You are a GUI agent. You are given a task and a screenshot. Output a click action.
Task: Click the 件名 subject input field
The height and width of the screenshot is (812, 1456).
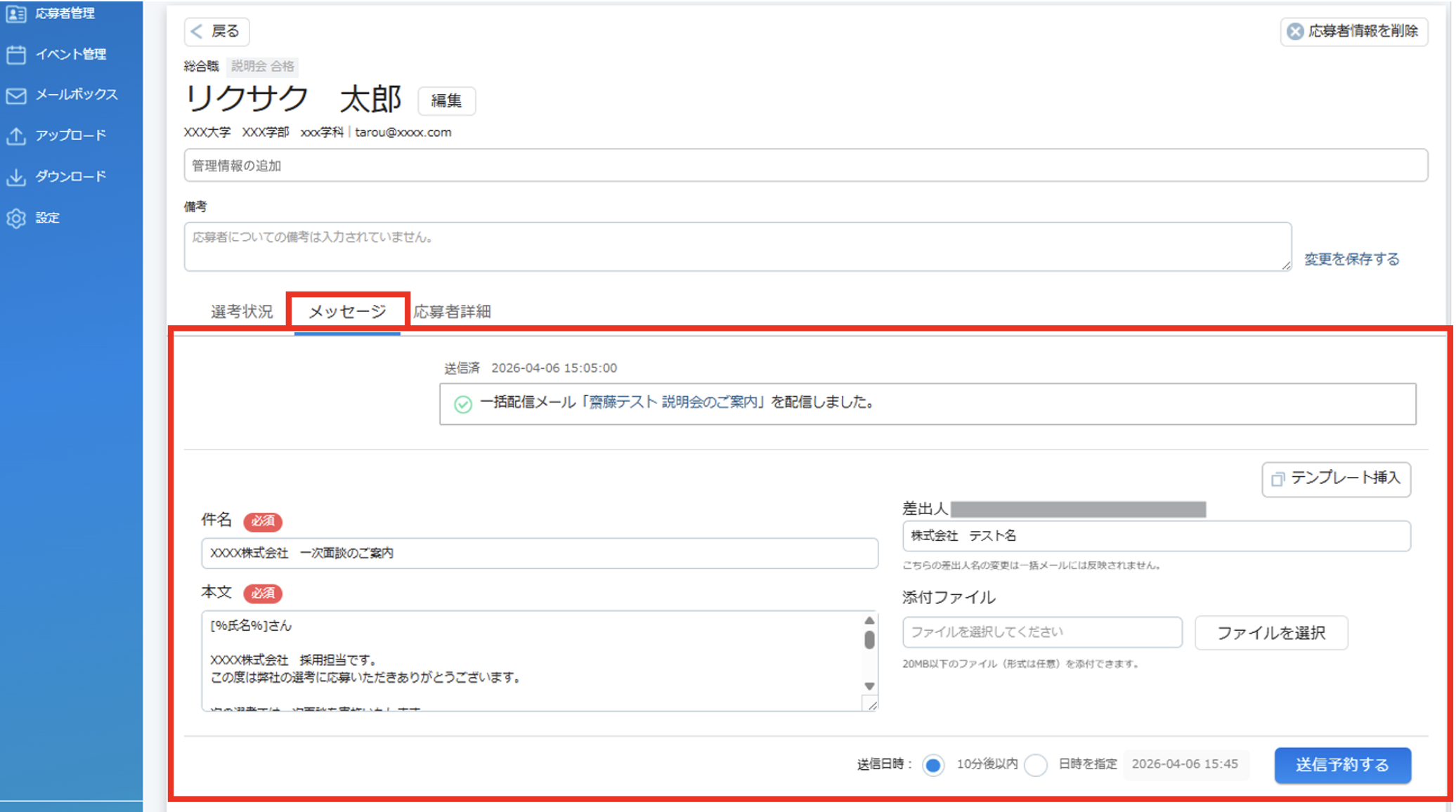click(540, 554)
